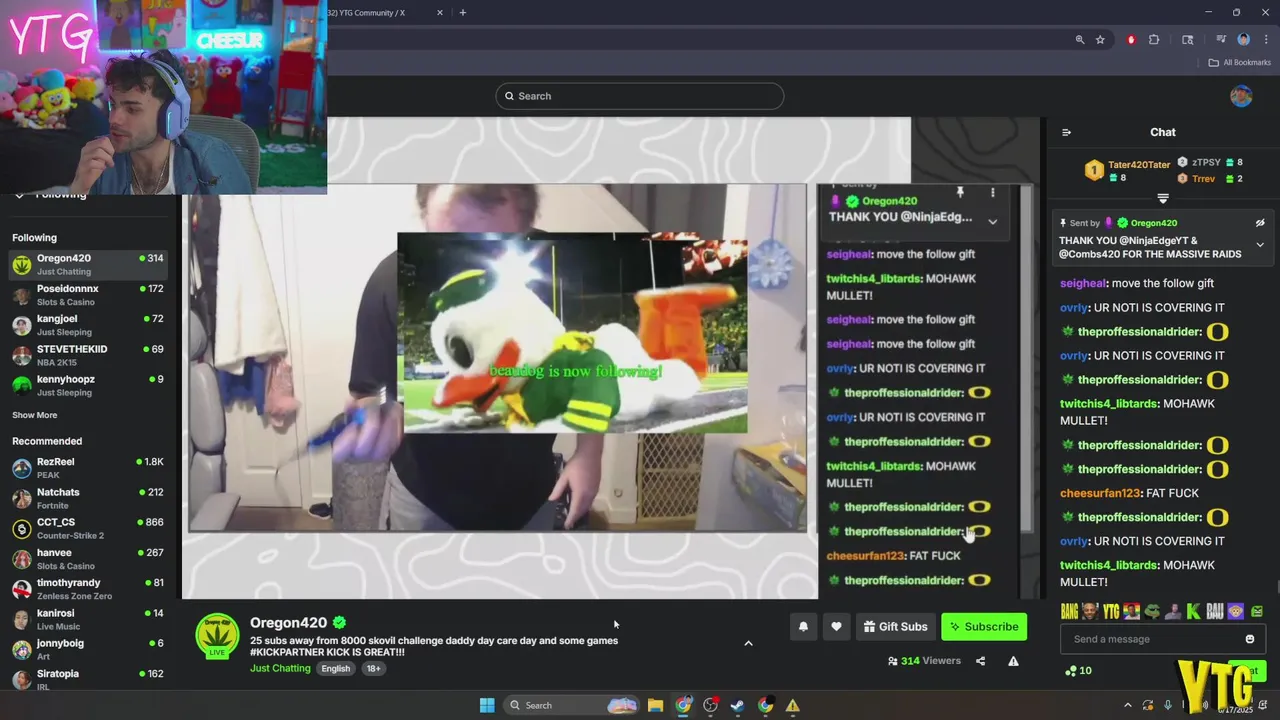The height and width of the screenshot is (720, 1280).
Task: Open hanvee recommended channel
Action: click(x=88, y=559)
